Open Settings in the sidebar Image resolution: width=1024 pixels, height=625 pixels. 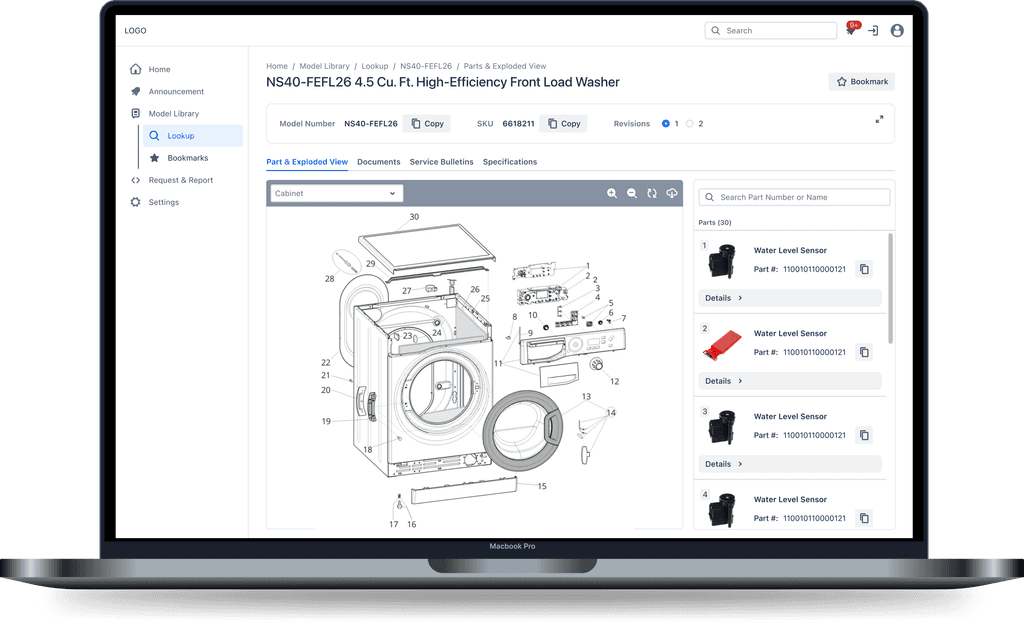click(x=164, y=202)
